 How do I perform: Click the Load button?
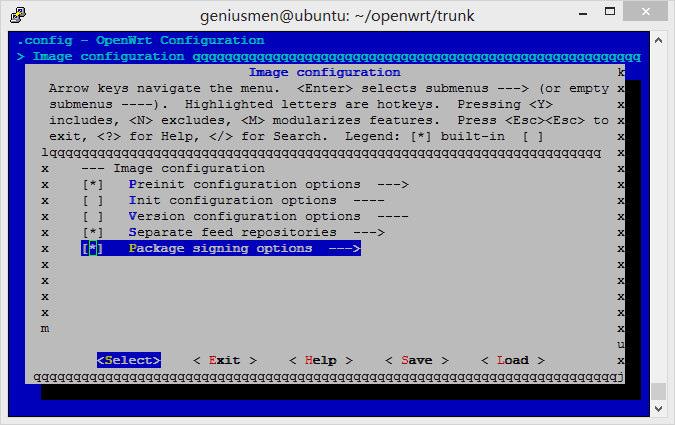pyautogui.click(x=513, y=360)
